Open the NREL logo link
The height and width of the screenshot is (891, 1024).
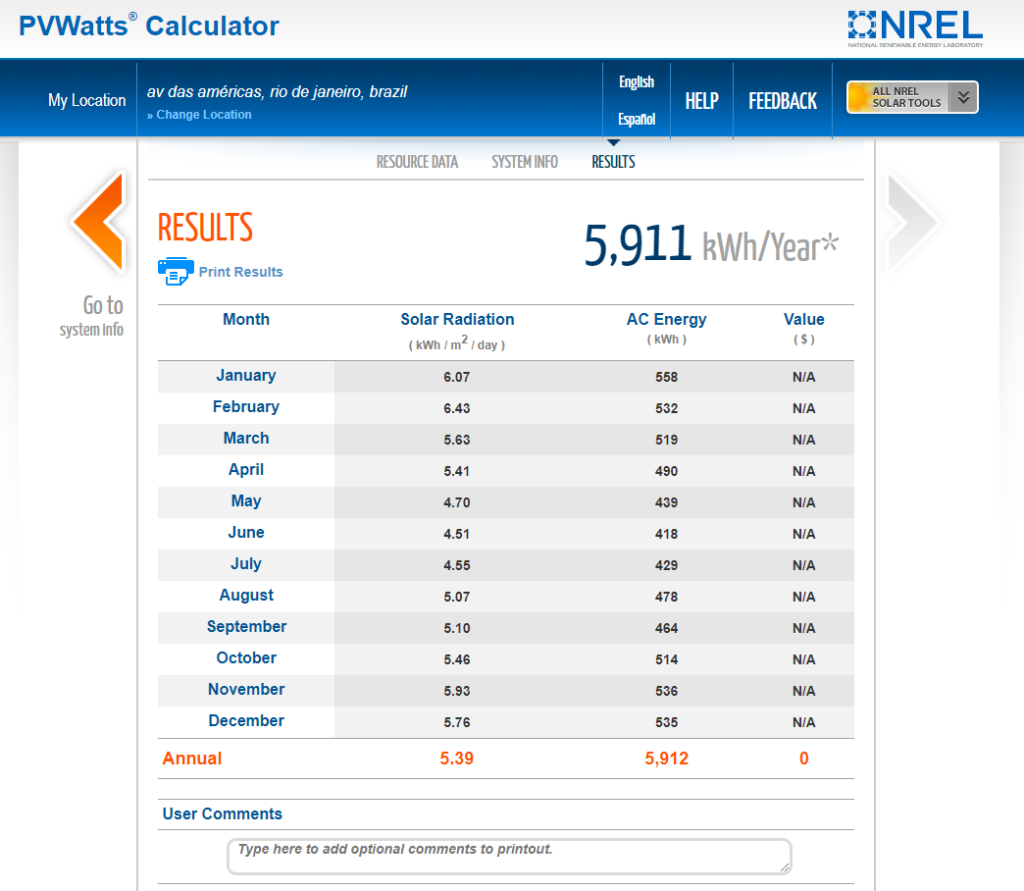[x=915, y=29]
